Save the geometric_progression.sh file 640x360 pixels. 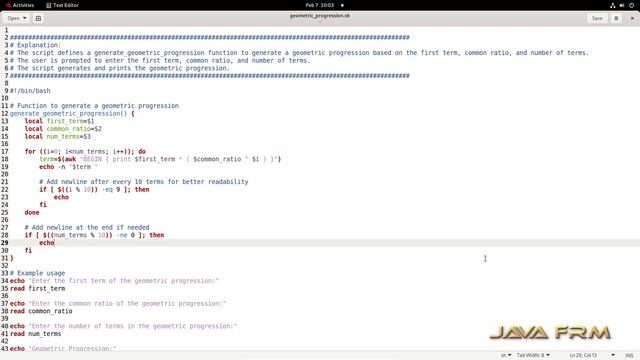(597, 18)
